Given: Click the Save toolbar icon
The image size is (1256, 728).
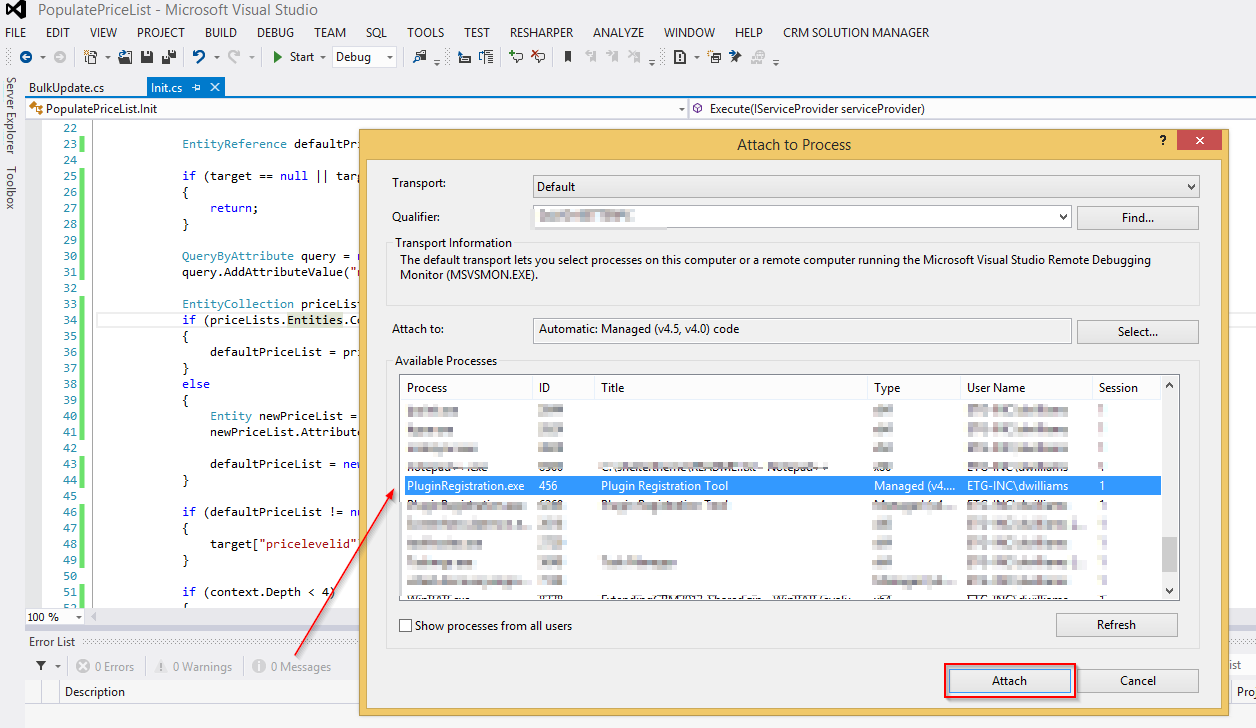Looking at the screenshot, I should (x=148, y=57).
